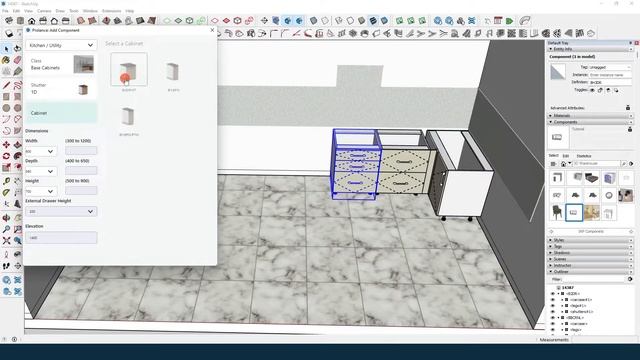Click the Elevation input field

[x=61, y=238]
